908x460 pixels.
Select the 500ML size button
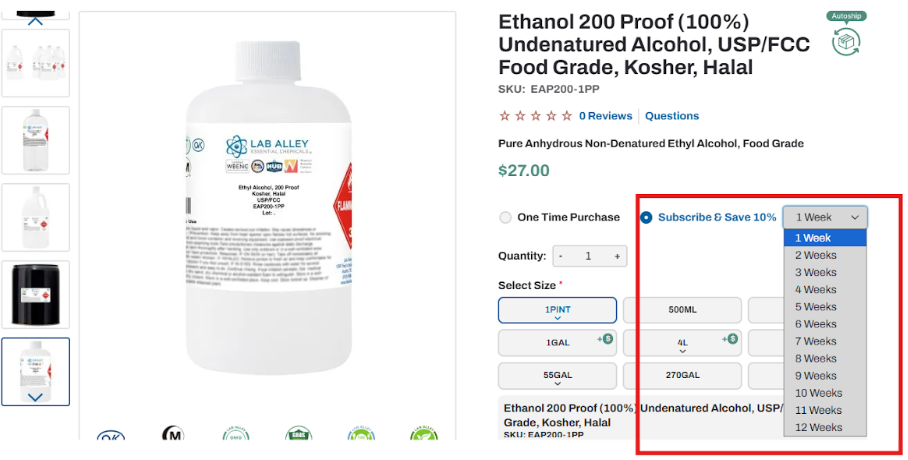[x=682, y=310]
